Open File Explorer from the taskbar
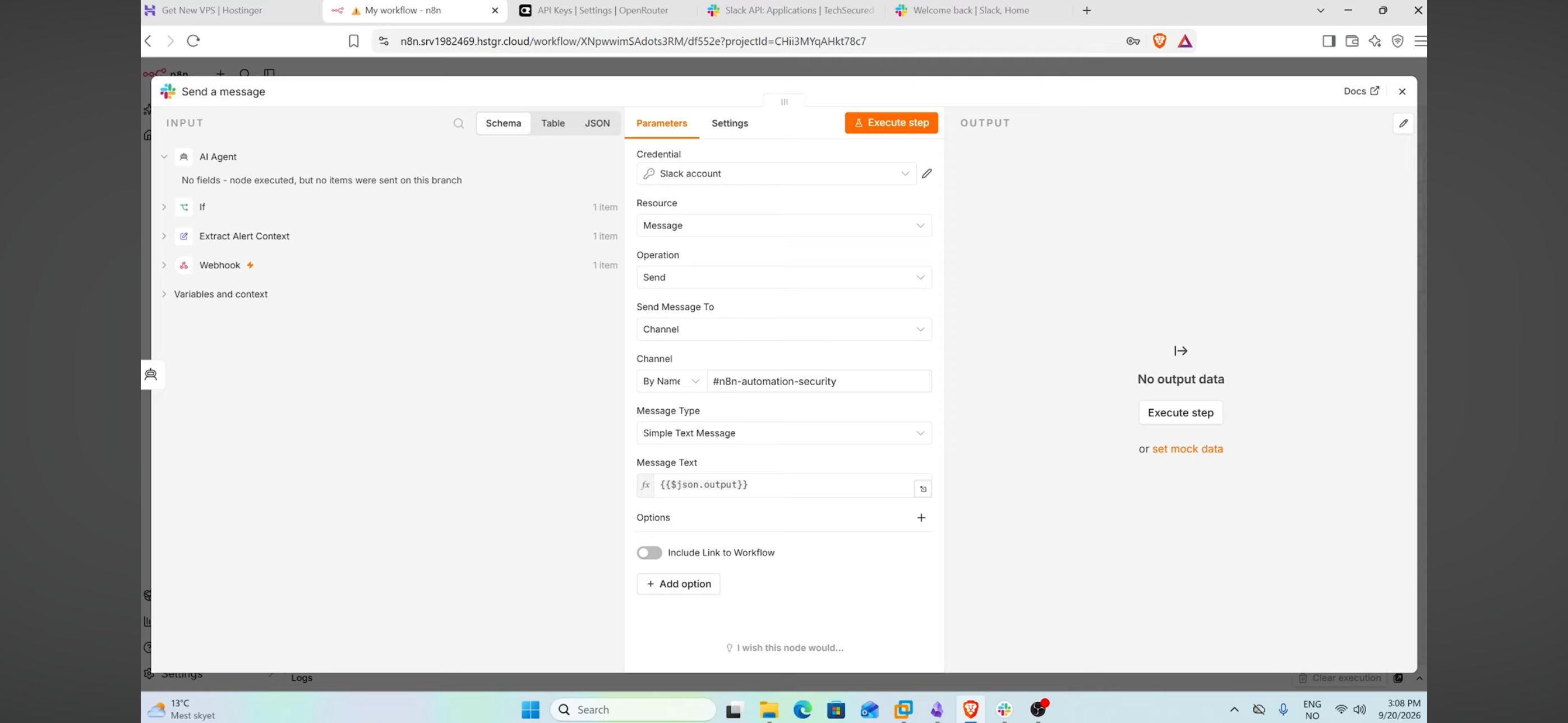The width and height of the screenshot is (1568, 723). click(x=769, y=709)
